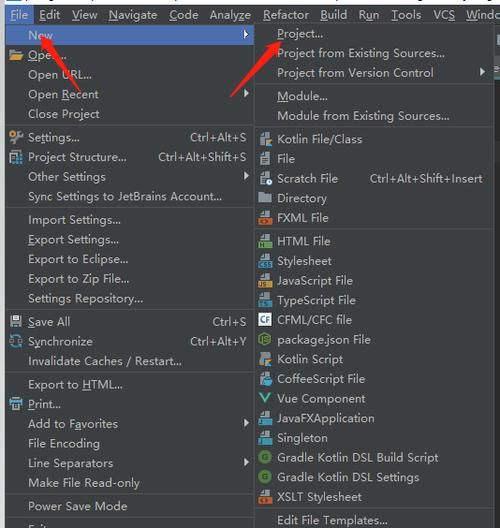Screen dimensions: 500x528
Task: Click the Project Structure icon
Action: click(16, 157)
